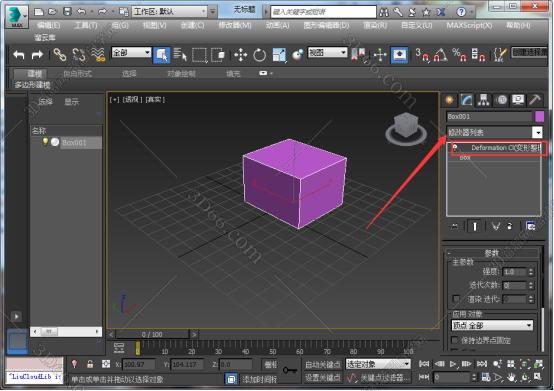This screenshot has height=391, width=554.
Task: Click the Select and Link chain icon
Action: pyautogui.click(x=60, y=55)
